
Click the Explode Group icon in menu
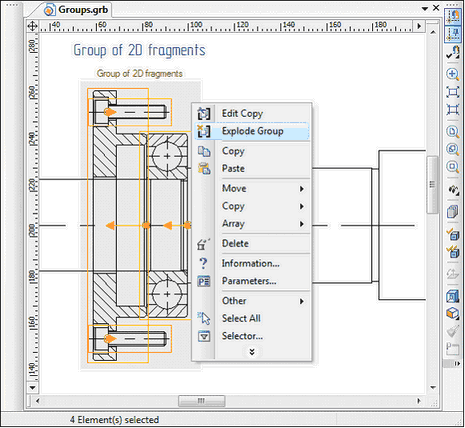(203, 131)
